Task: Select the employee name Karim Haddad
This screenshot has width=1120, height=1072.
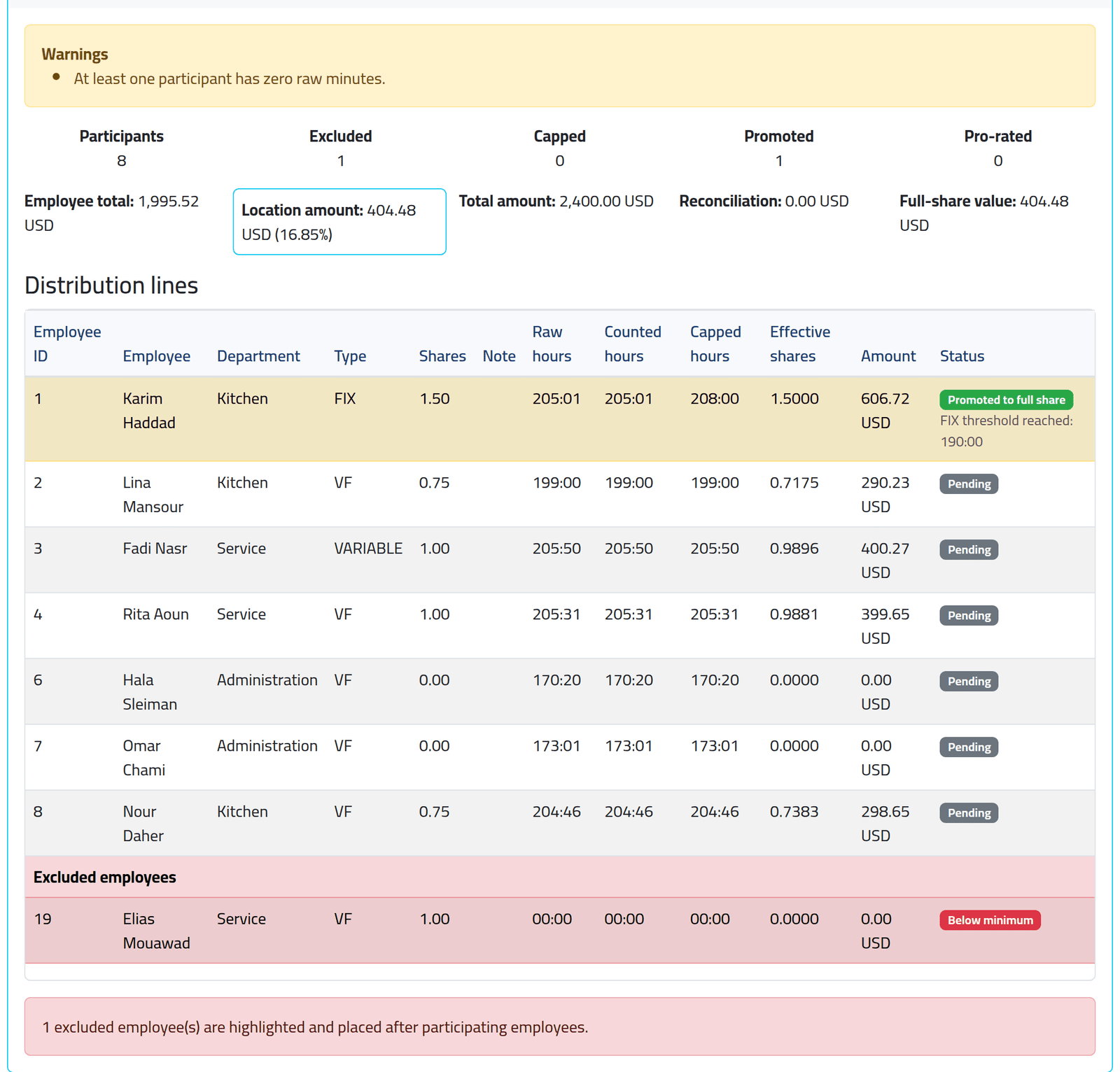Action: (148, 411)
